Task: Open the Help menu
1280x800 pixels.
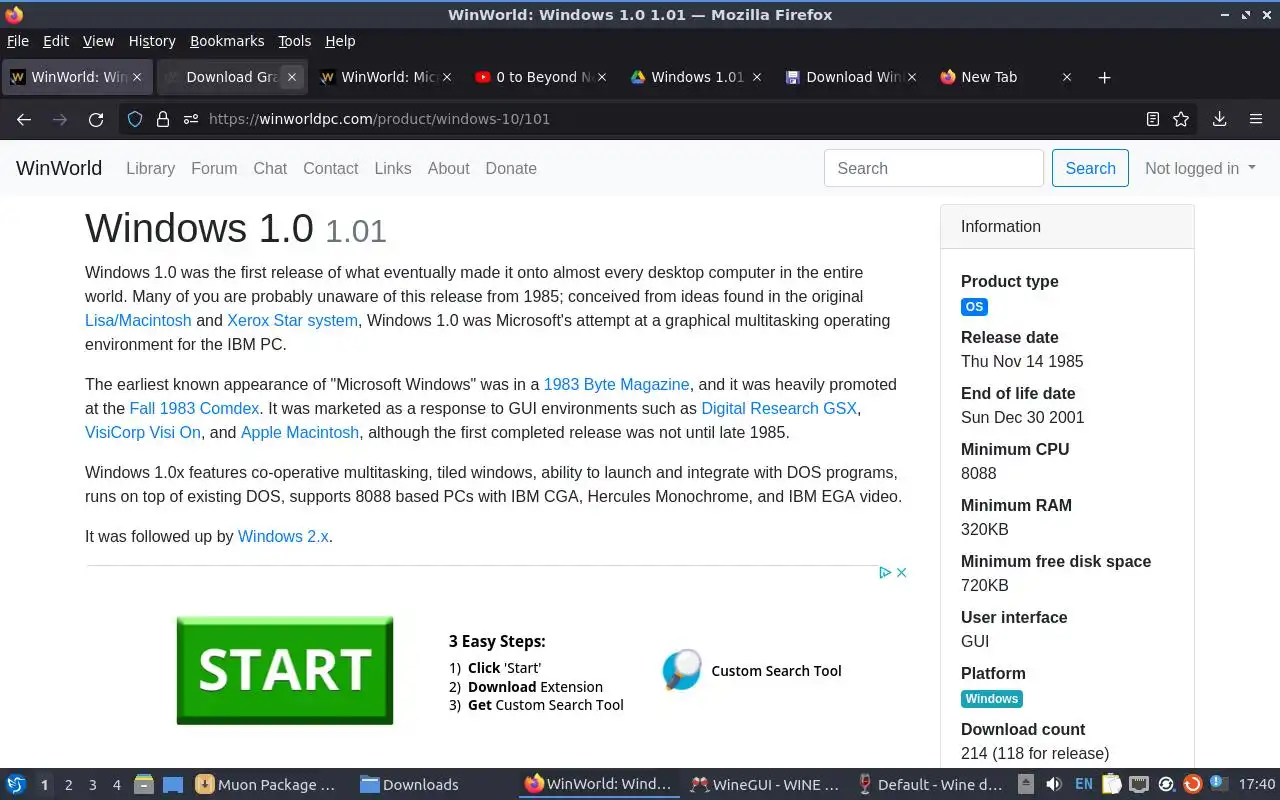Action: (340, 41)
